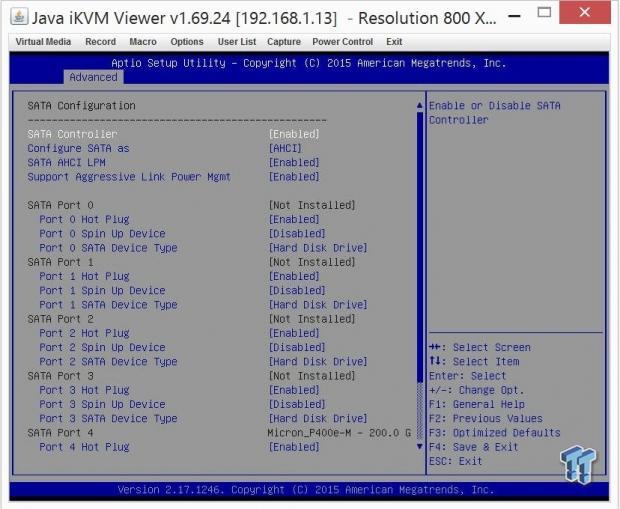Open Port 0 [Hard Disk Drive] value
The height and width of the screenshot is (509, 620).
coord(318,248)
